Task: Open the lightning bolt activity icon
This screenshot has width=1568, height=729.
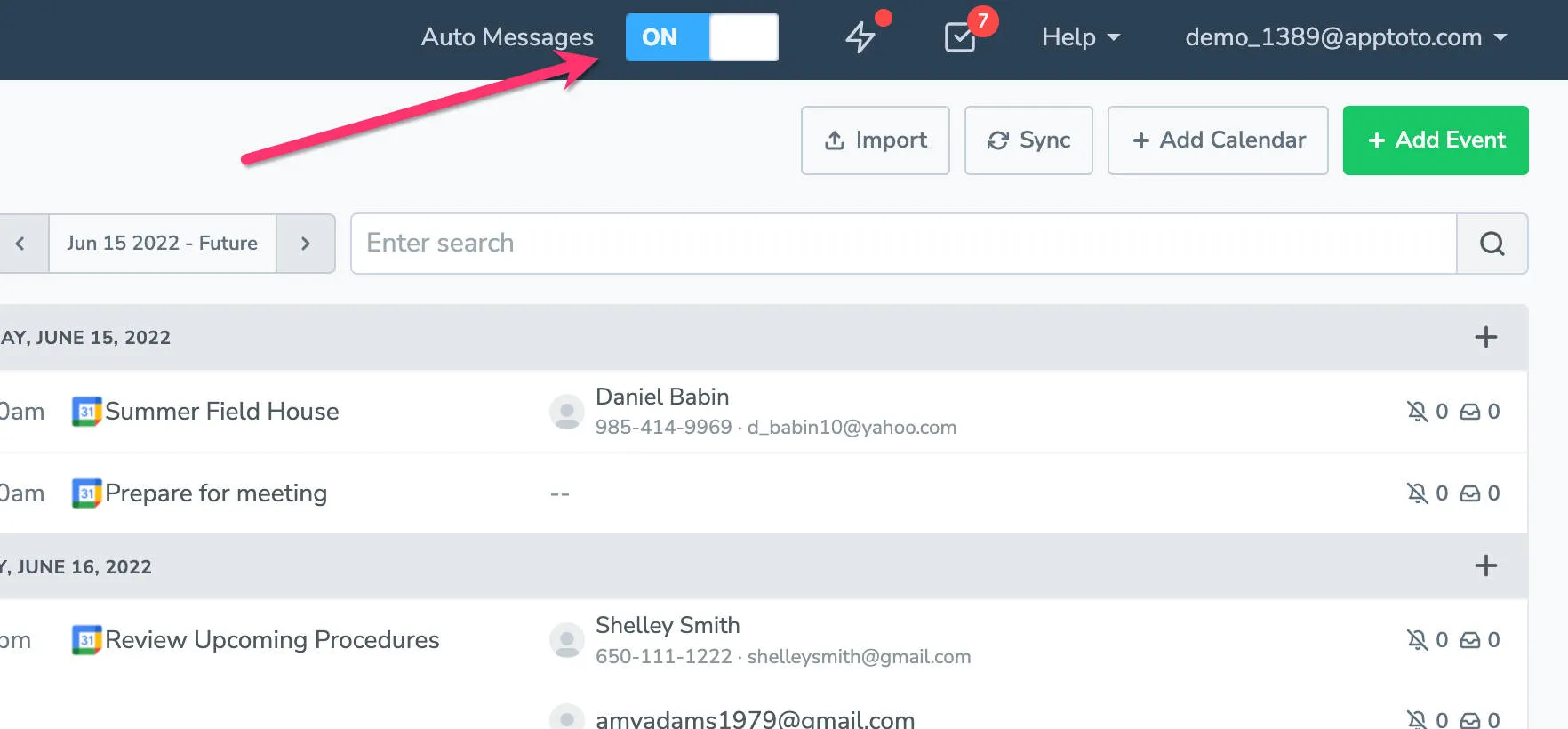Action: (860, 37)
